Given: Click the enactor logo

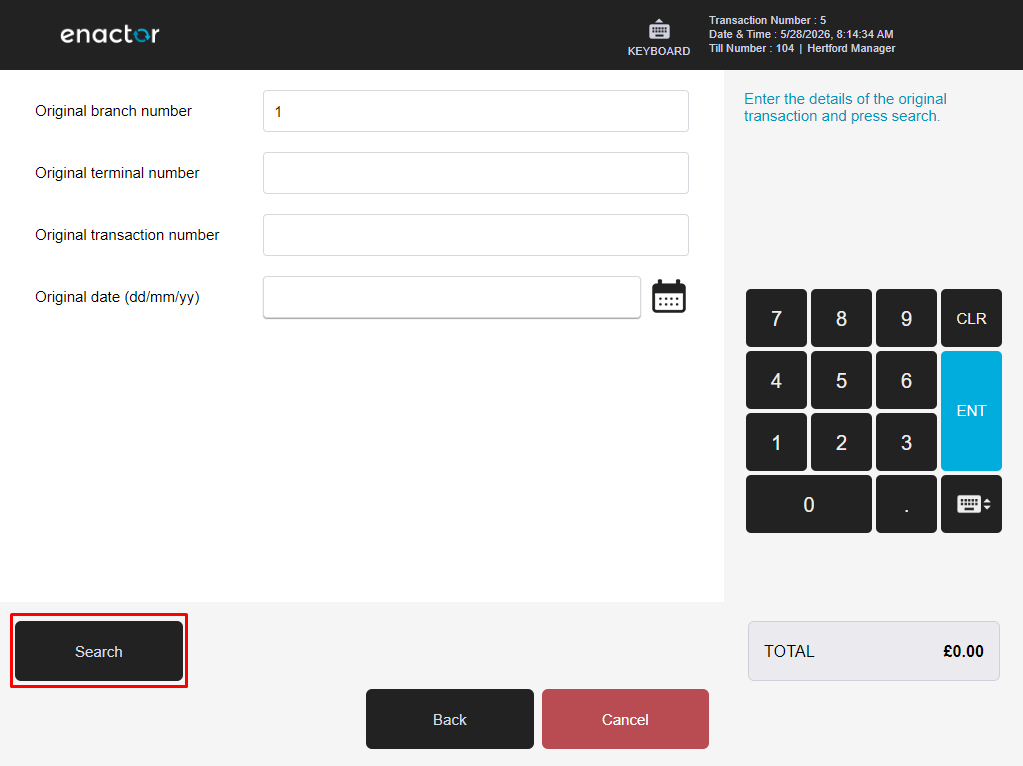Looking at the screenshot, I should pos(110,35).
